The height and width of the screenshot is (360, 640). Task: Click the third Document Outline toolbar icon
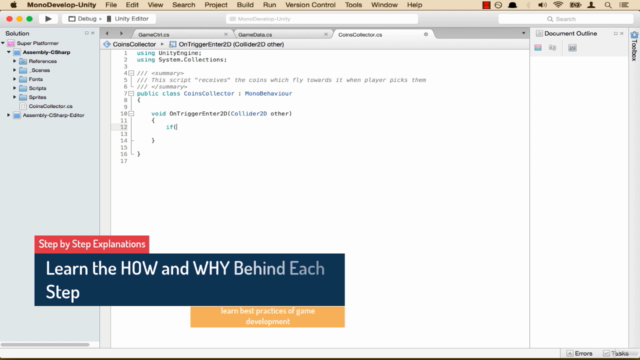572,48
